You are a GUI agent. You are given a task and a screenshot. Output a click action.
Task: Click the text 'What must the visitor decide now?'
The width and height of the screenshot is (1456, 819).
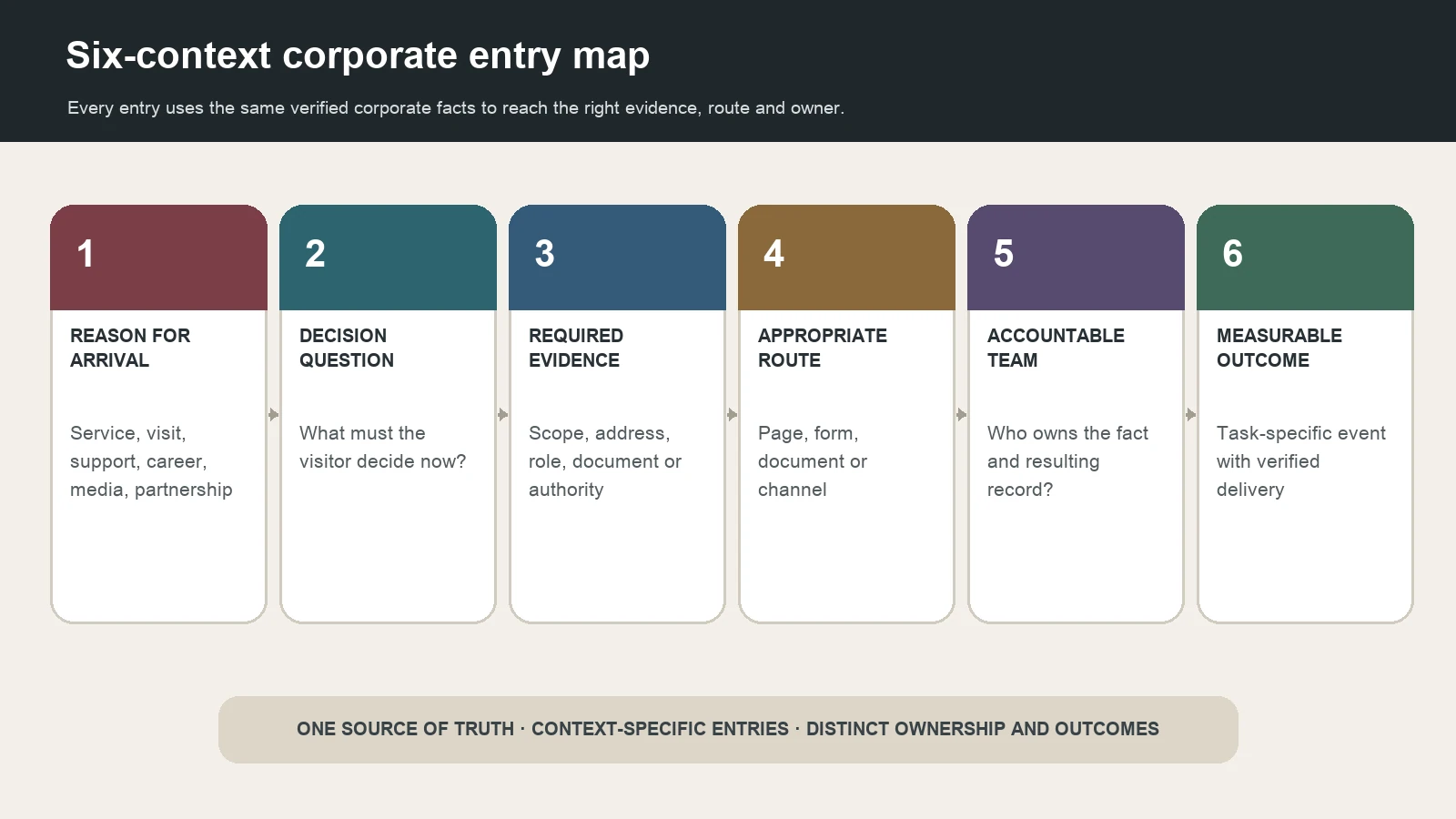[x=382, y=447]
